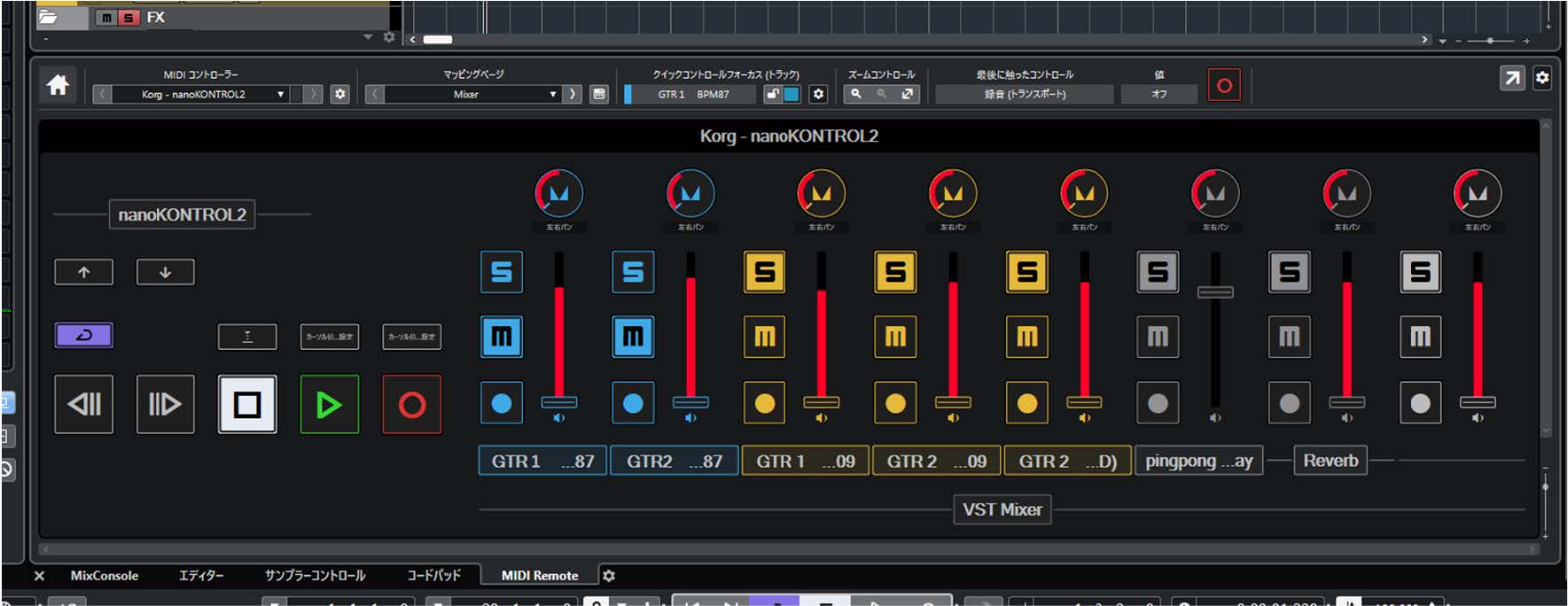Toggle solo on GTR1 ...87 channel
This screenshot has height=606, width=1568.
point(502,272)
